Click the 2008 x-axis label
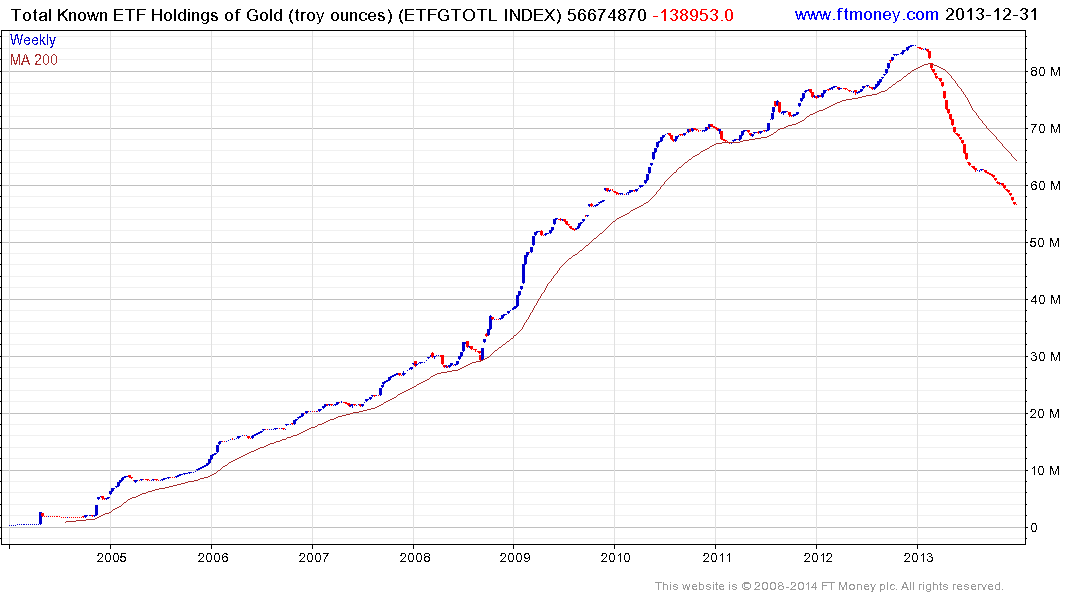The height and width of the screenshot is (600, 1075). 415,557
